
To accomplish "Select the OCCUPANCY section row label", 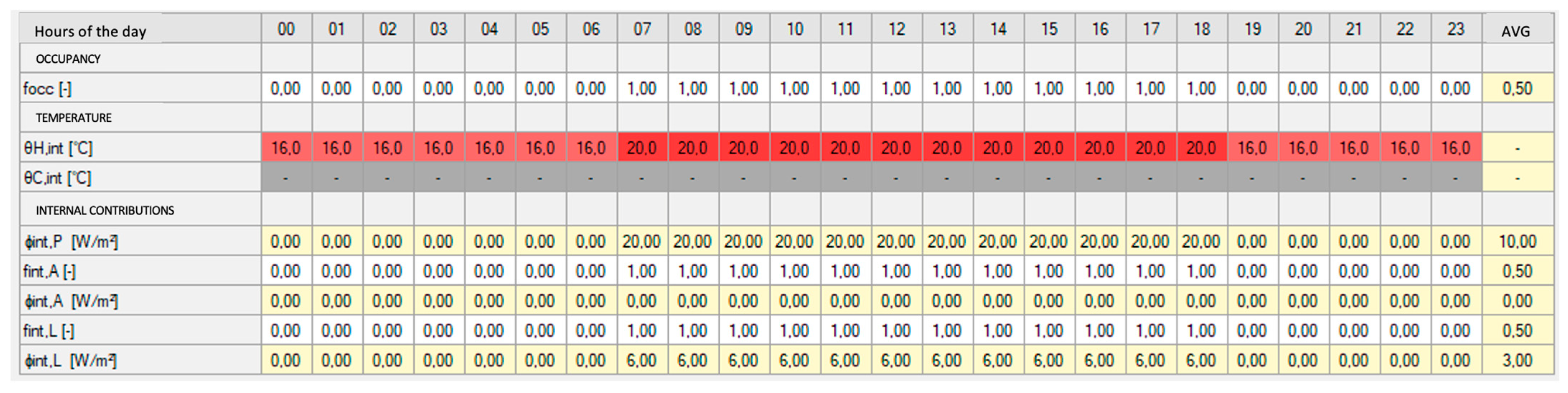I will point(68,59).
